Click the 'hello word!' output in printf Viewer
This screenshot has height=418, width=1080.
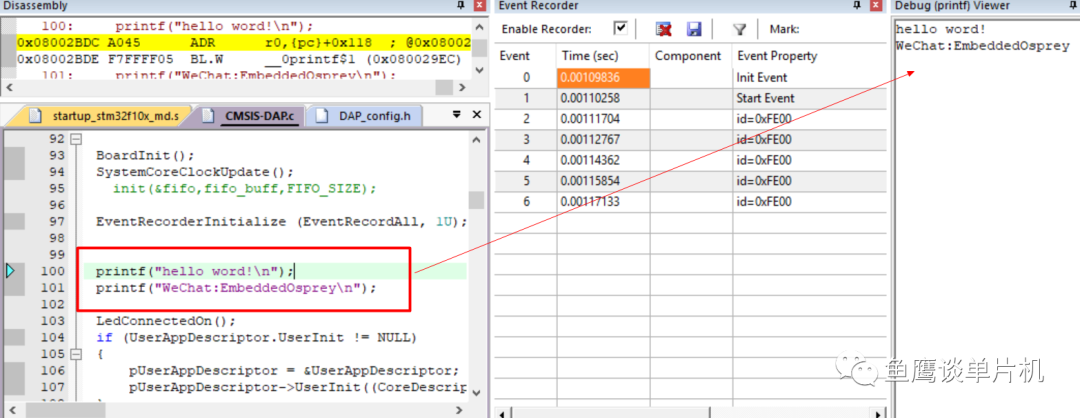click(941, 30)
